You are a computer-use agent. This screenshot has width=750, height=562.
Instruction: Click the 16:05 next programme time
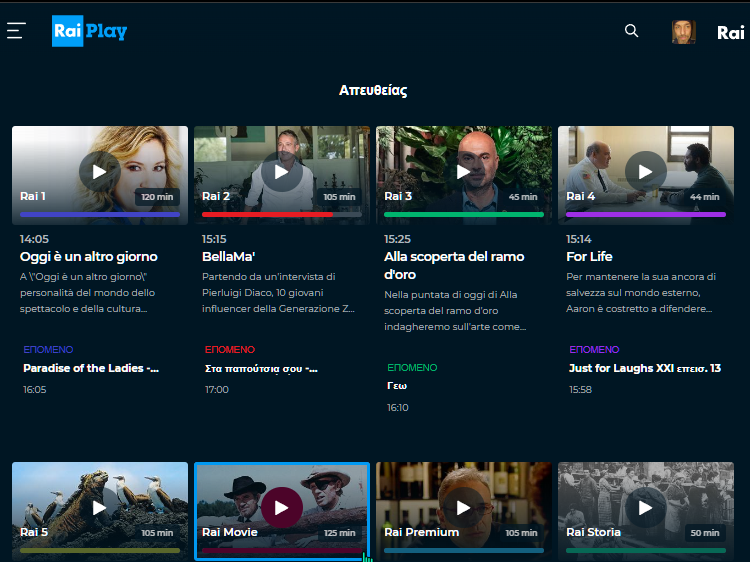click(35, 390)
